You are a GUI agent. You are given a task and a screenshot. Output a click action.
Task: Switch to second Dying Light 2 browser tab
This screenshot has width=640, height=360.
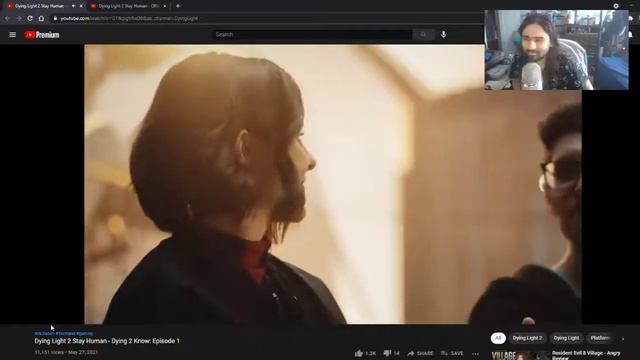(128, 6)
